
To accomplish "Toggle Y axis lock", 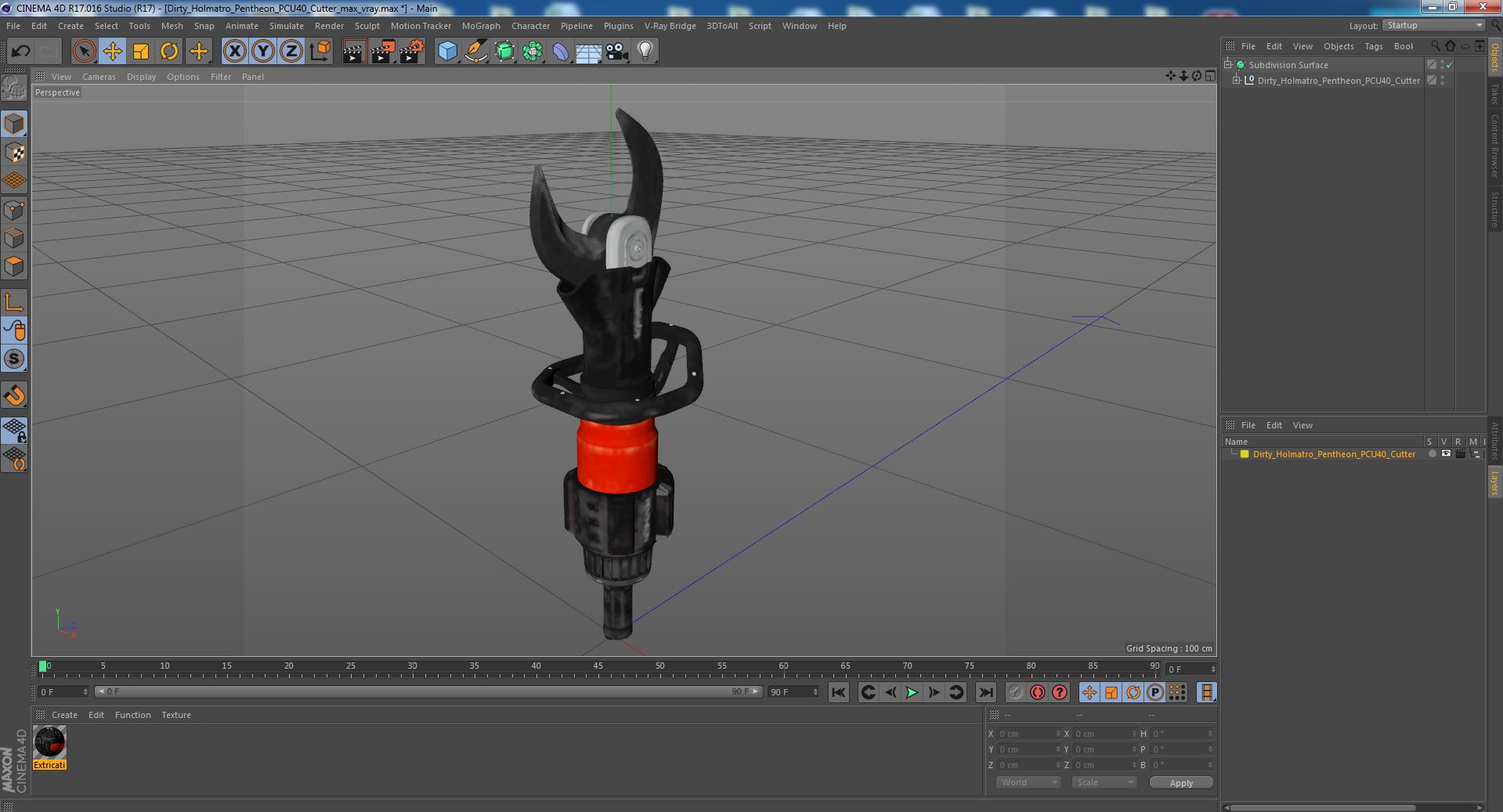I will [x=263, y=52].
